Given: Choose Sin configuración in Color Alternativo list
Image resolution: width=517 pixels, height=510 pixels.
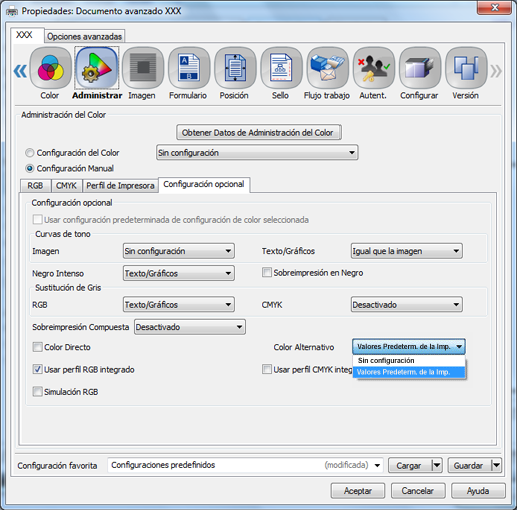Looking at the screenshot, I should 409,361.
